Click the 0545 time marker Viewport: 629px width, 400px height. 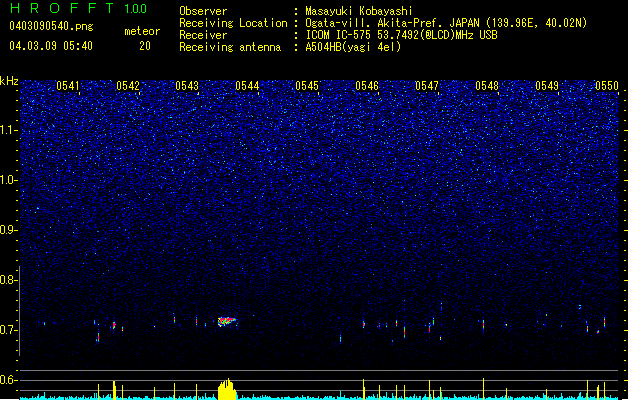click(x=307, y=86)
